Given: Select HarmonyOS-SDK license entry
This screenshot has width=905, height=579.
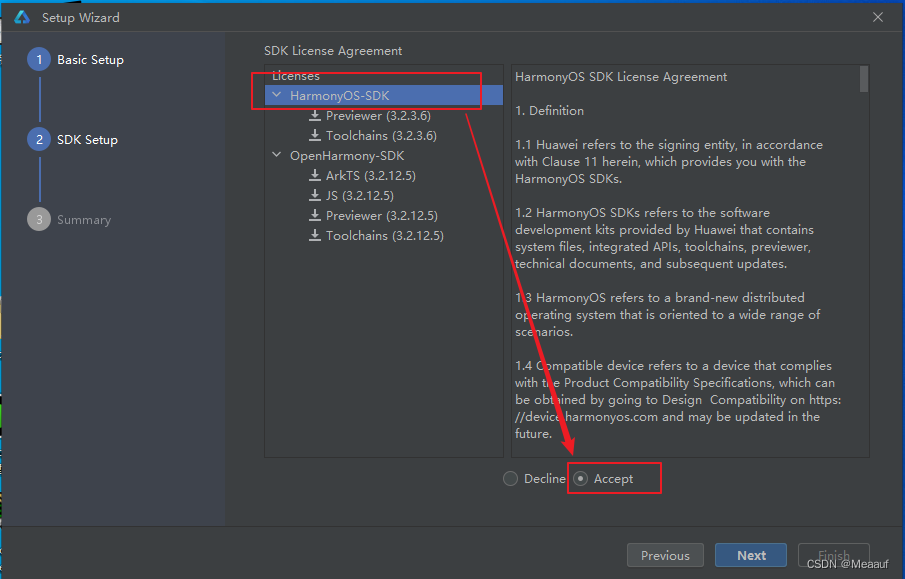Looking at the screenshot, I should click(384, 95).
